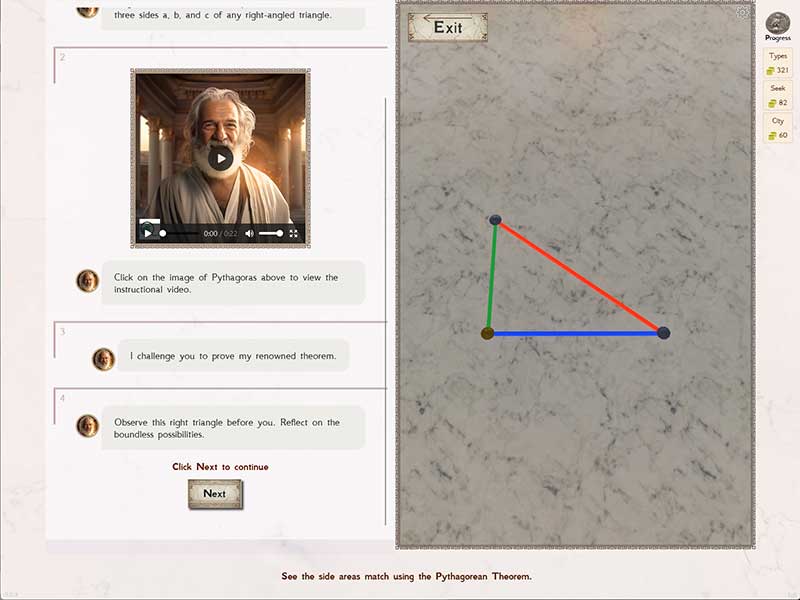The width and height of the screenshot is (800, 600).
Task: Click the video seek progress bar
Action: [x=180, y=233]
